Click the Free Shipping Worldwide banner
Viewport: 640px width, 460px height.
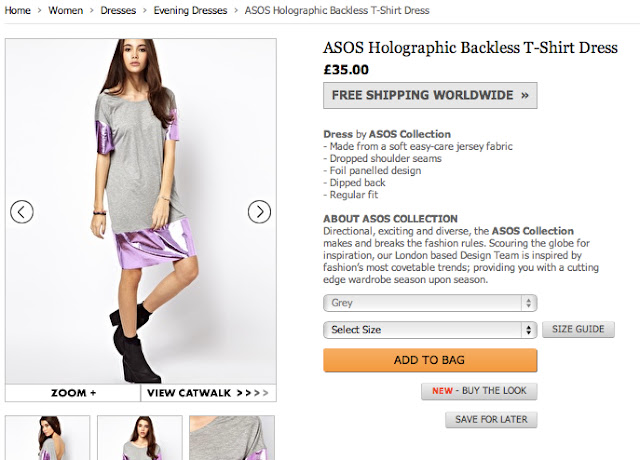click(x=430, y=96)
